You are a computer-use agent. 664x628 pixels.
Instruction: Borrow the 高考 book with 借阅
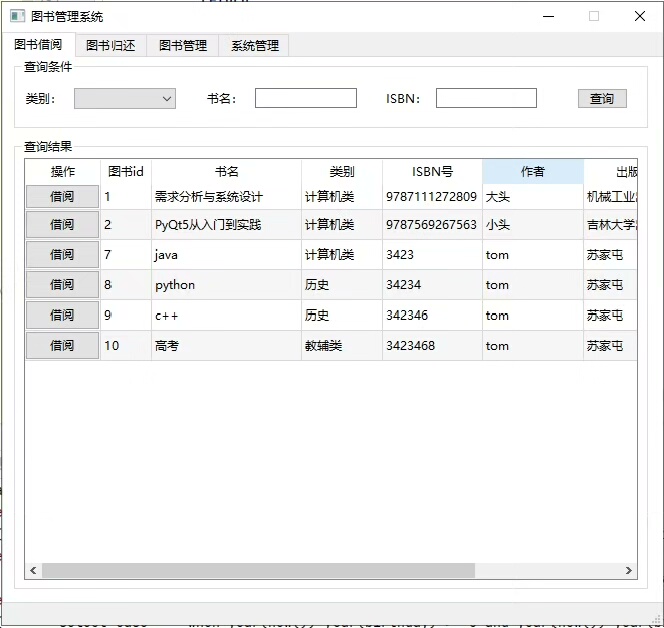(62, 346)
